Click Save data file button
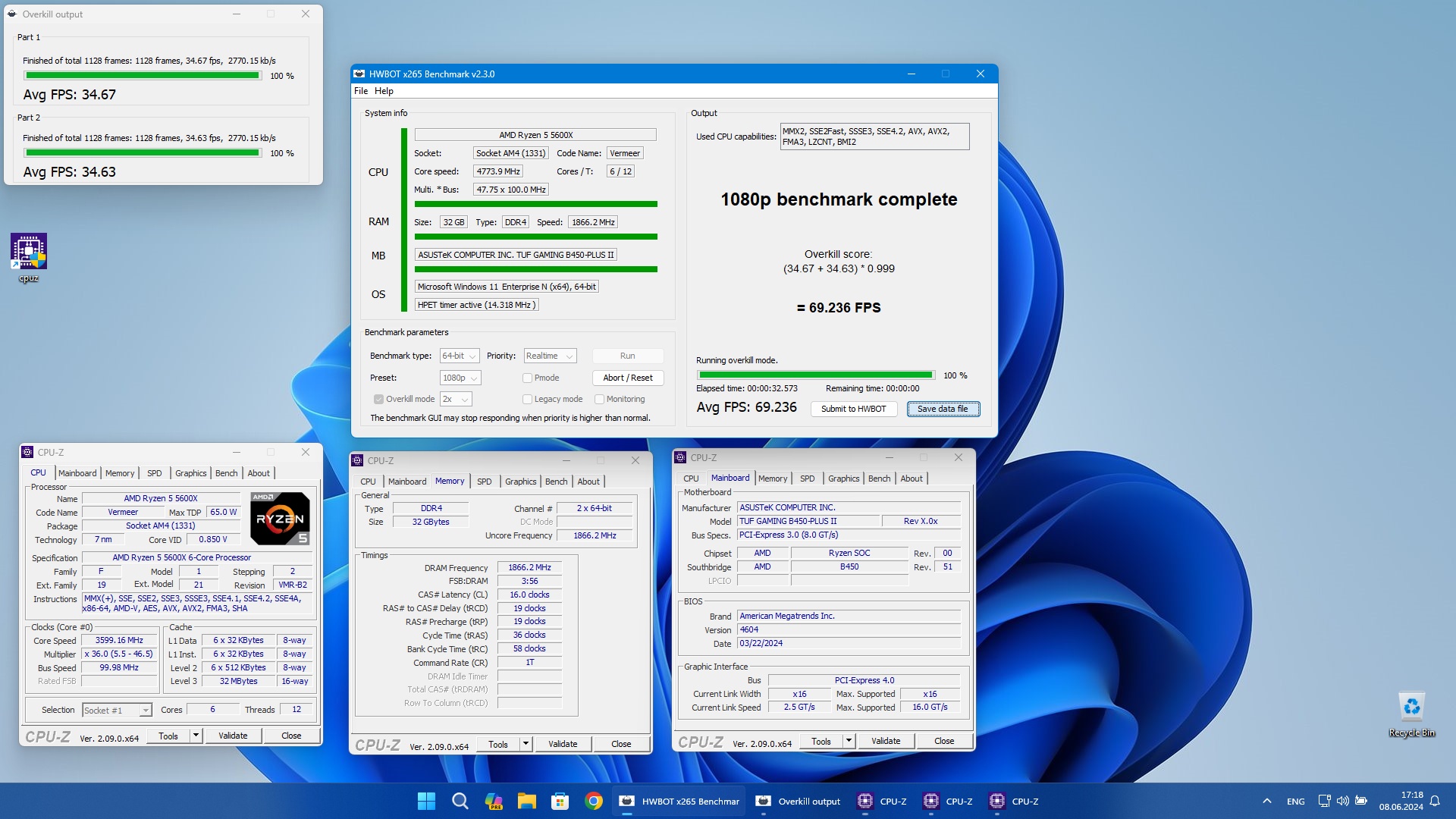Viewport: 1456px width, 819px height. pyautogui.click(x=943, y=409)
